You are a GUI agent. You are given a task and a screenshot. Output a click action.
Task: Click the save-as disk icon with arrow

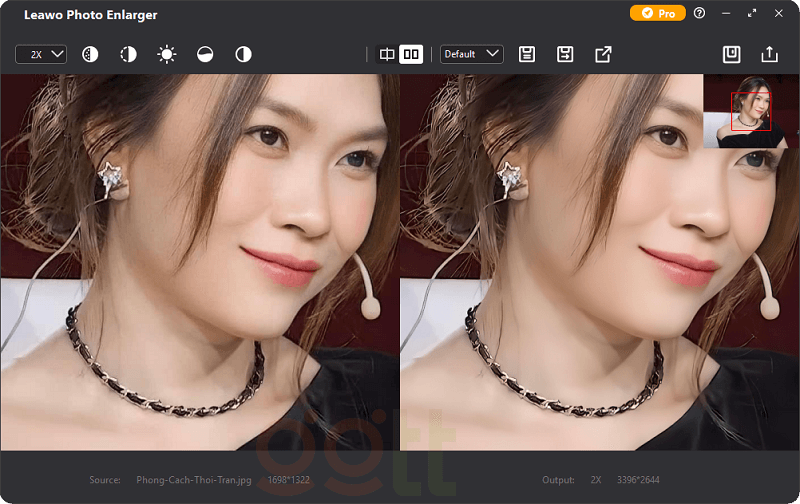(x=565, y=54)
